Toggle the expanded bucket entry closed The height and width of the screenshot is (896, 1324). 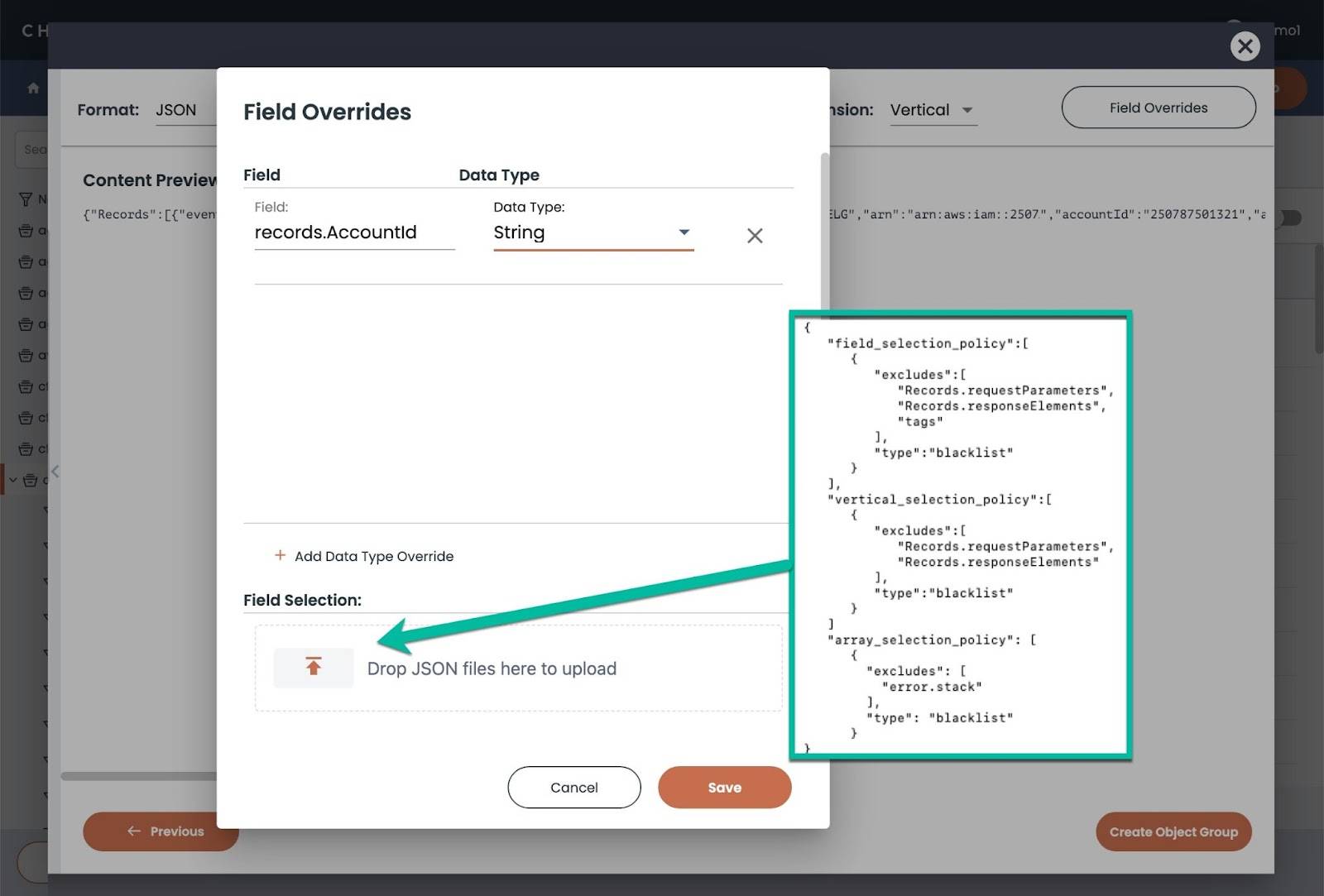click(x=12, y=480)
